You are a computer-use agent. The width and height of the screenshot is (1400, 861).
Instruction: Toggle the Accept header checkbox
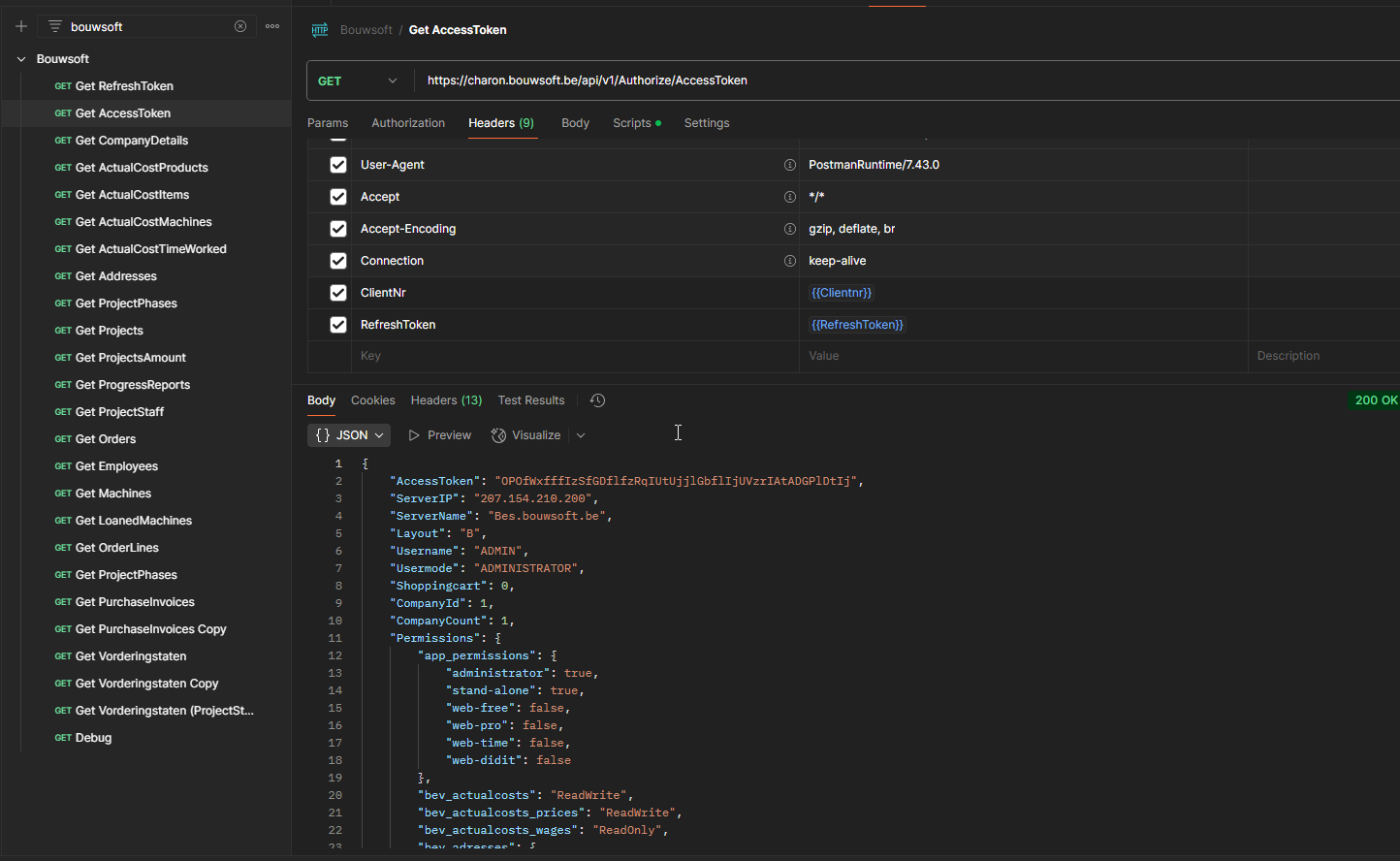[x=338, y=197]
